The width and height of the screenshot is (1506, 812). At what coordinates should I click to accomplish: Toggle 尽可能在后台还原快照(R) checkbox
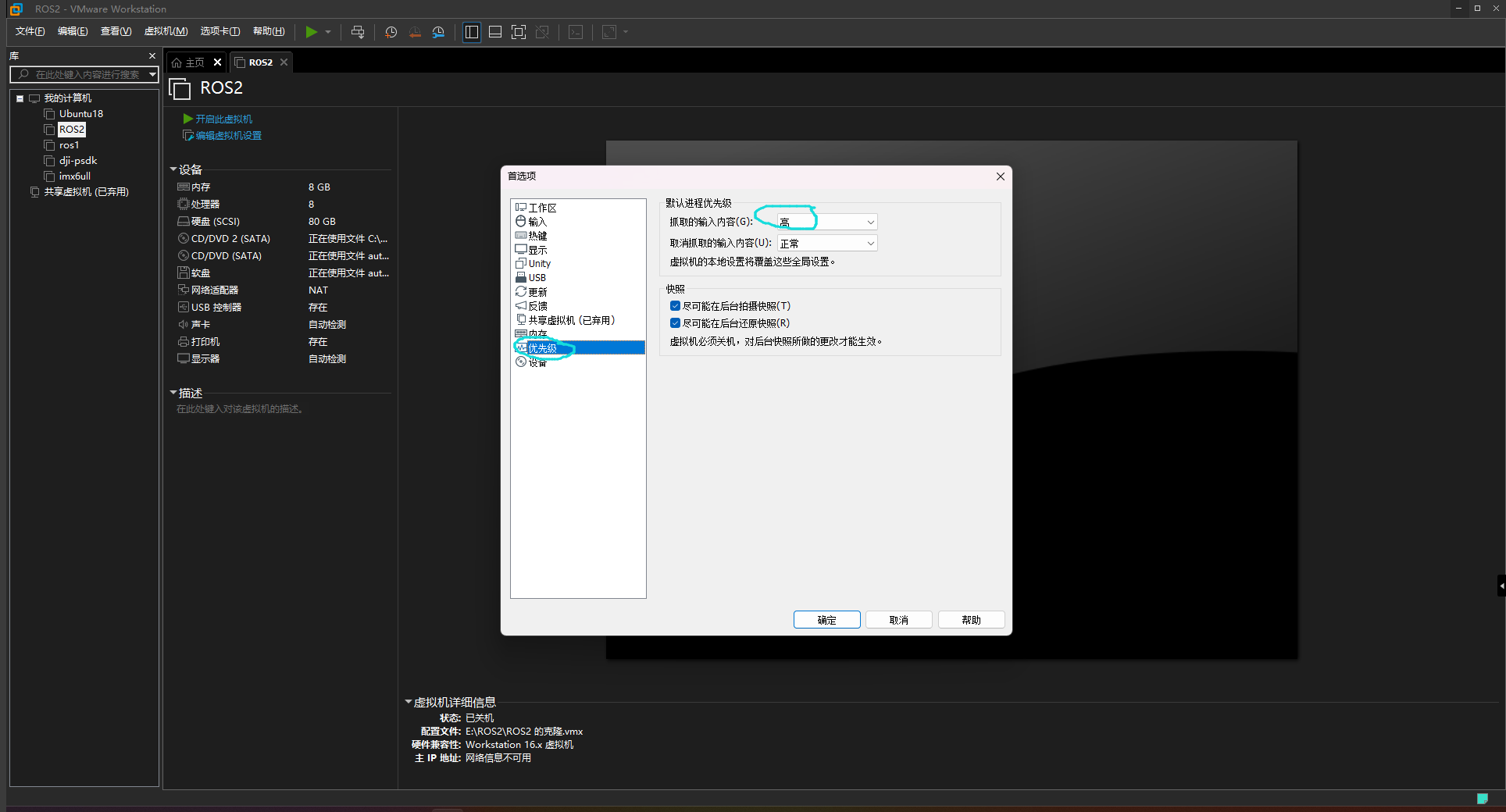click(x=675, y=323)
